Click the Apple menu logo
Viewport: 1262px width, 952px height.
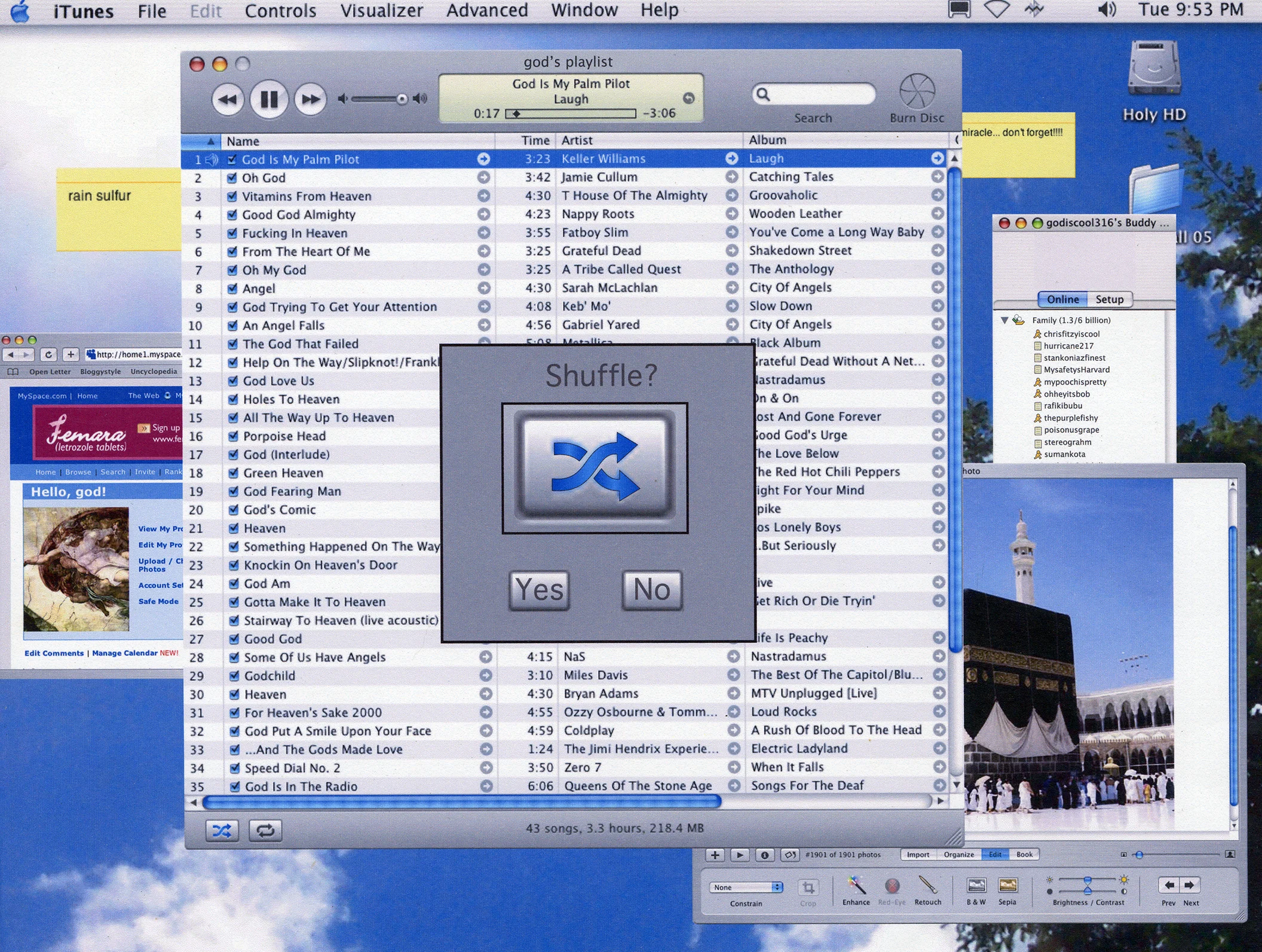coord(20,11)
